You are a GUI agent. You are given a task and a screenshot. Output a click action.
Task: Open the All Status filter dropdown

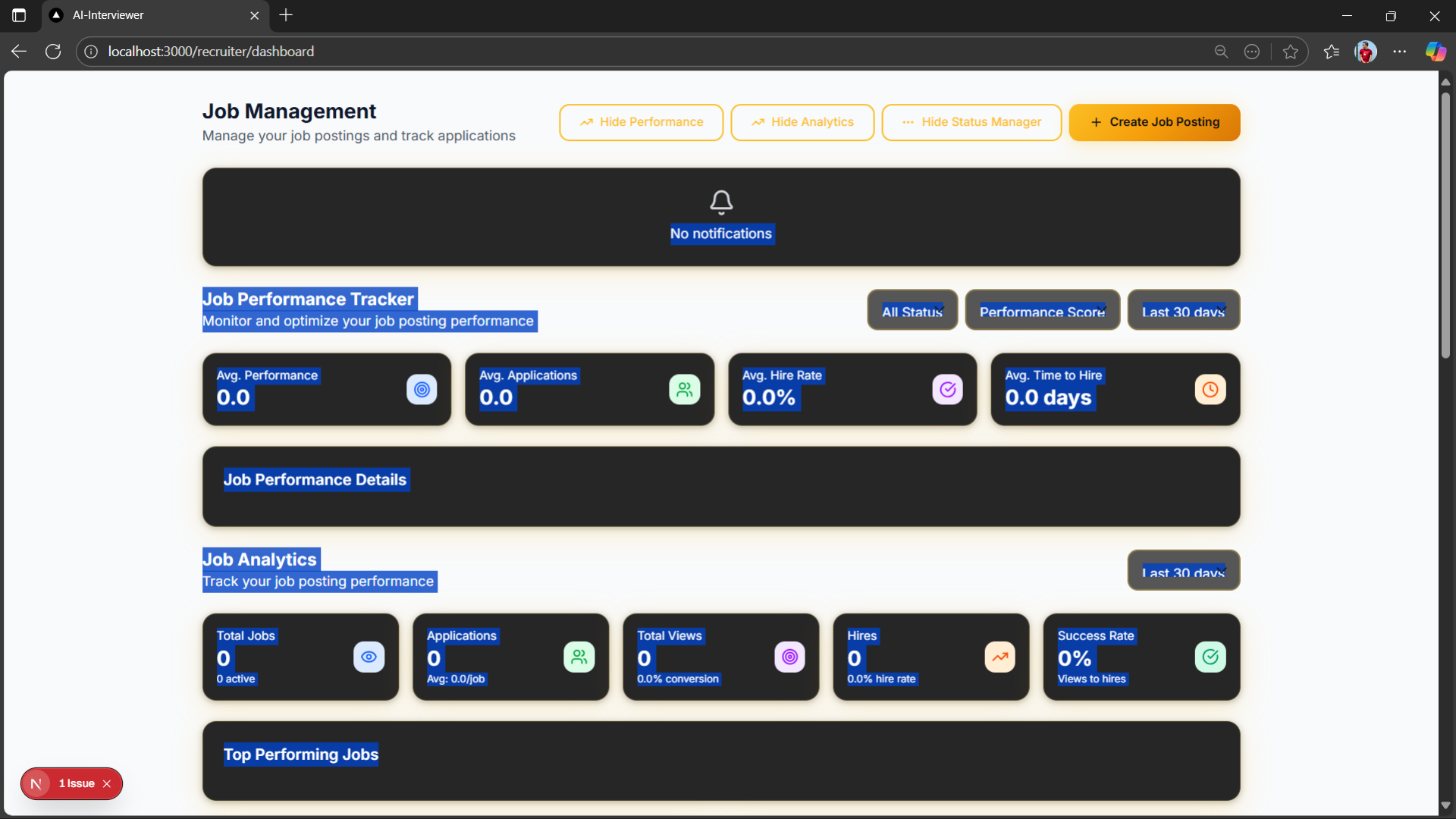click(x=912, y=311)
